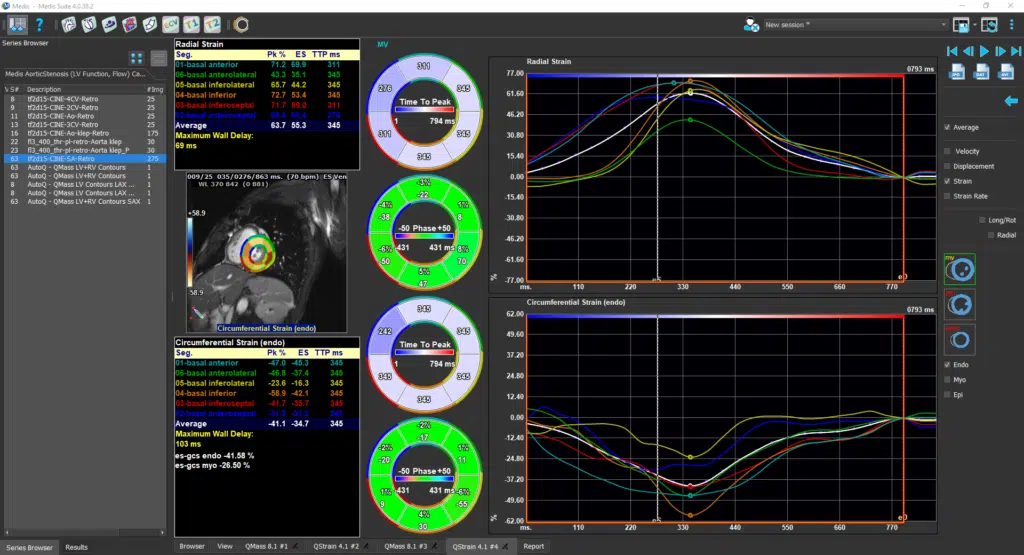
Task: Click the blue question mark help icon
Action: coord(39,24)
